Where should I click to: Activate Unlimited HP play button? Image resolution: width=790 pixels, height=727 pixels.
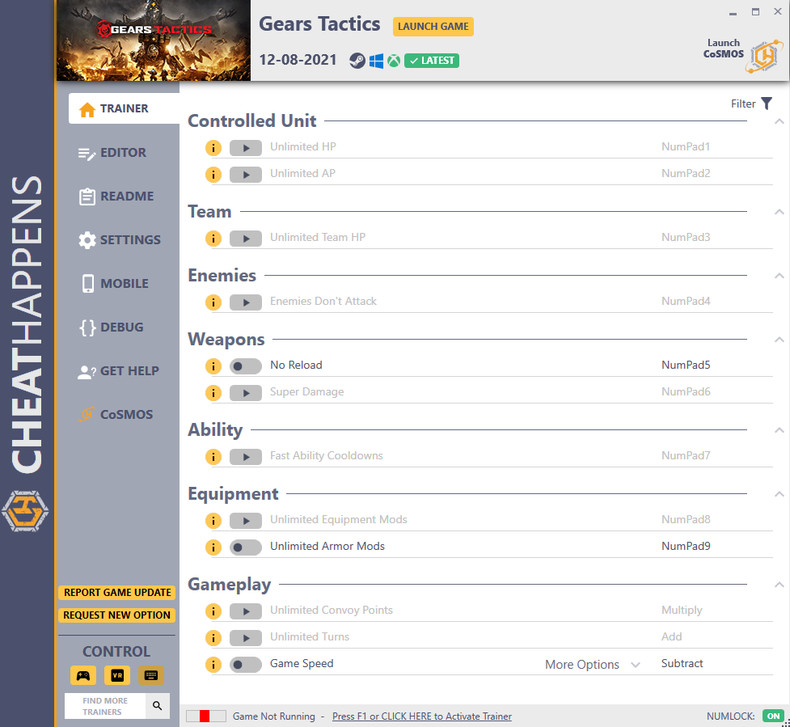click(x=245, y=148)
